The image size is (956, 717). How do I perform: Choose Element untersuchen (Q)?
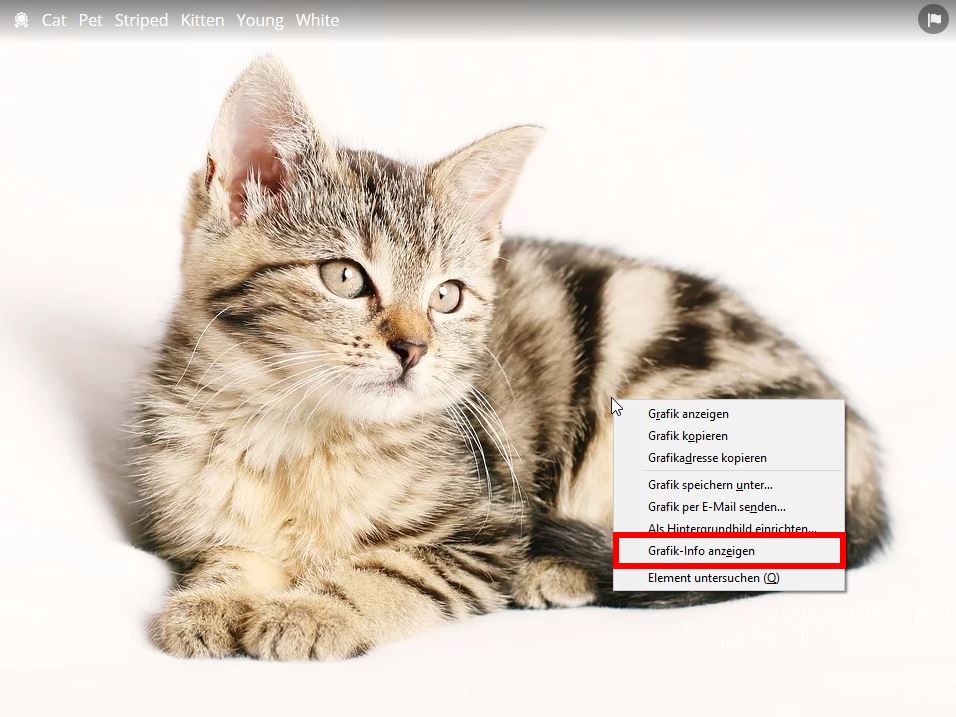[713, 578]
